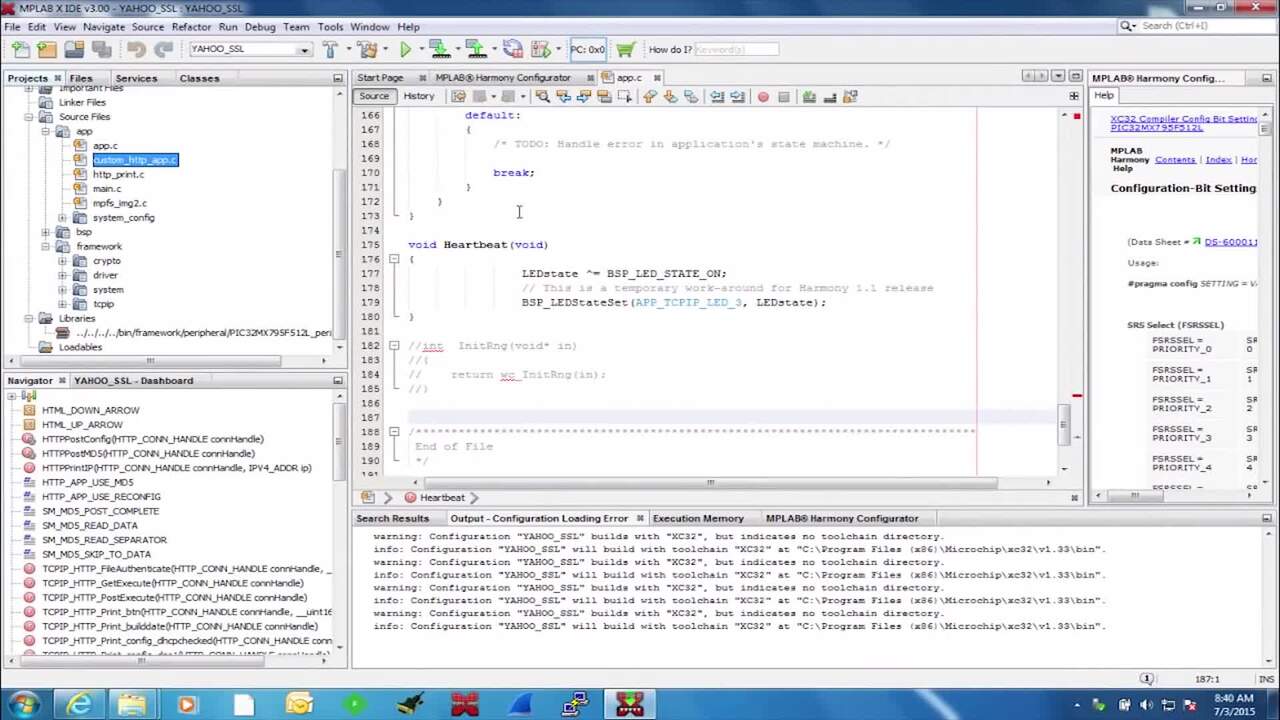Click the shopping cart icon in toolbar
Viewport: 1280px width, 720px height.
[x=625, y=49]
